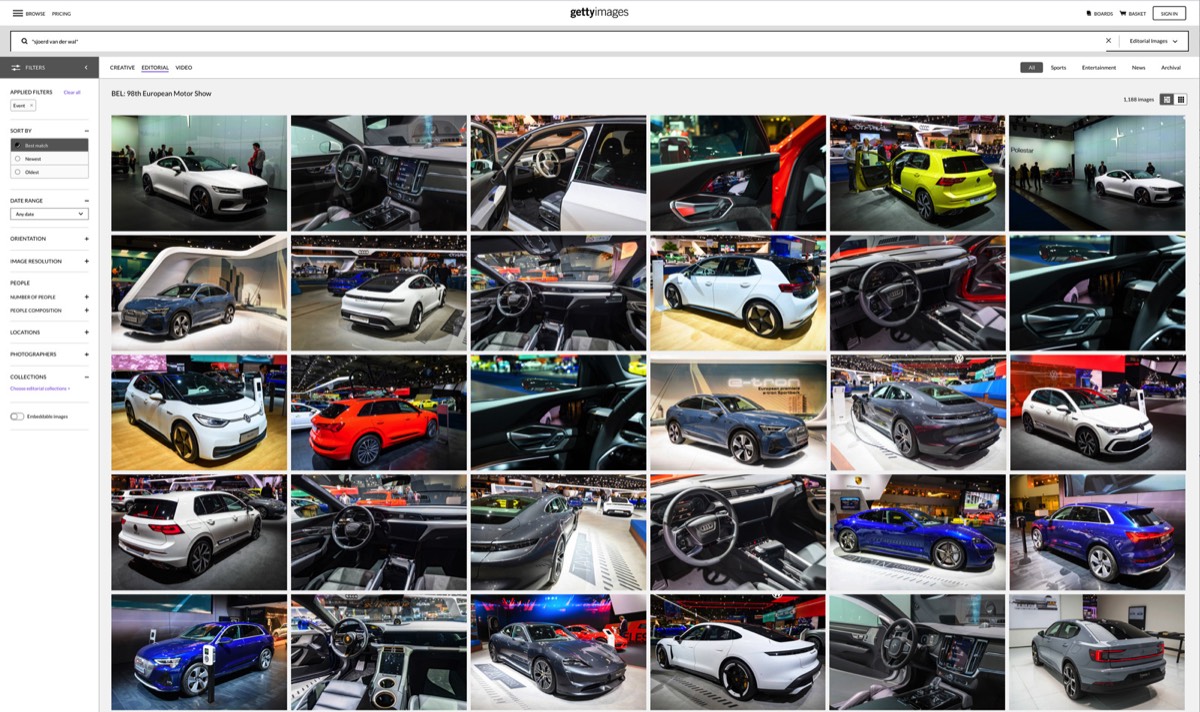The width and height of the screenshot is (1200, 712).
Task: Open the yellow Volkswagen Golf thumbnail
Action: tap(917, 173)
